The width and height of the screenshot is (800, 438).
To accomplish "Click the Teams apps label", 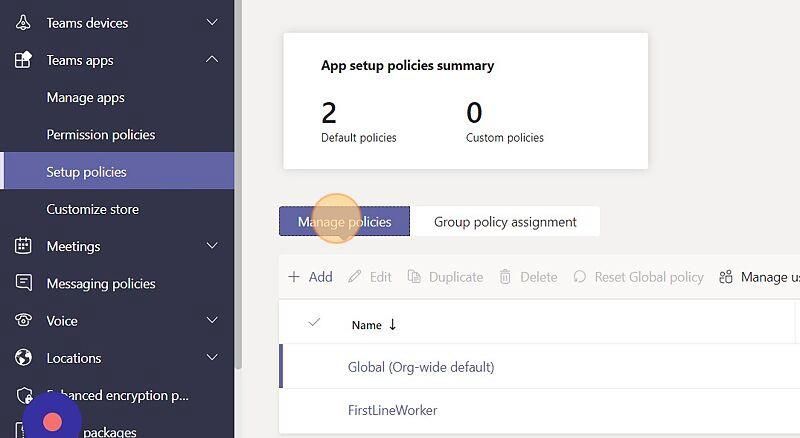I will (80, 60).
